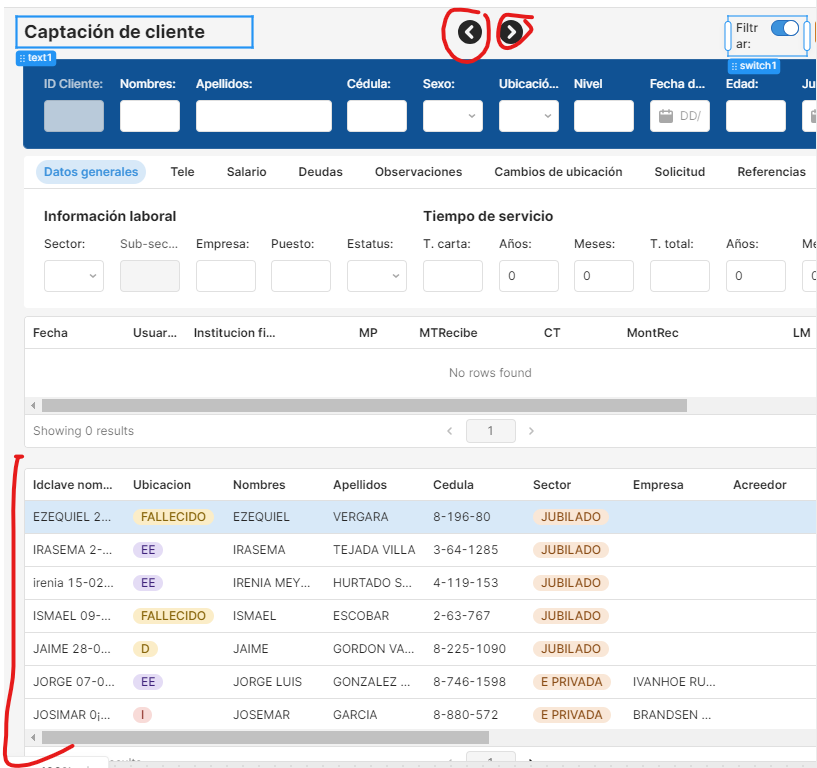Open the Sector dropdown
The height and width of the screenshot is (768, 817).
[74, 276]
